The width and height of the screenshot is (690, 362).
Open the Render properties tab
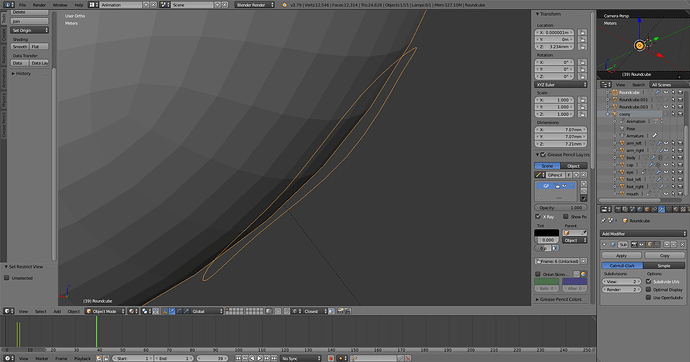coord(618,209)
